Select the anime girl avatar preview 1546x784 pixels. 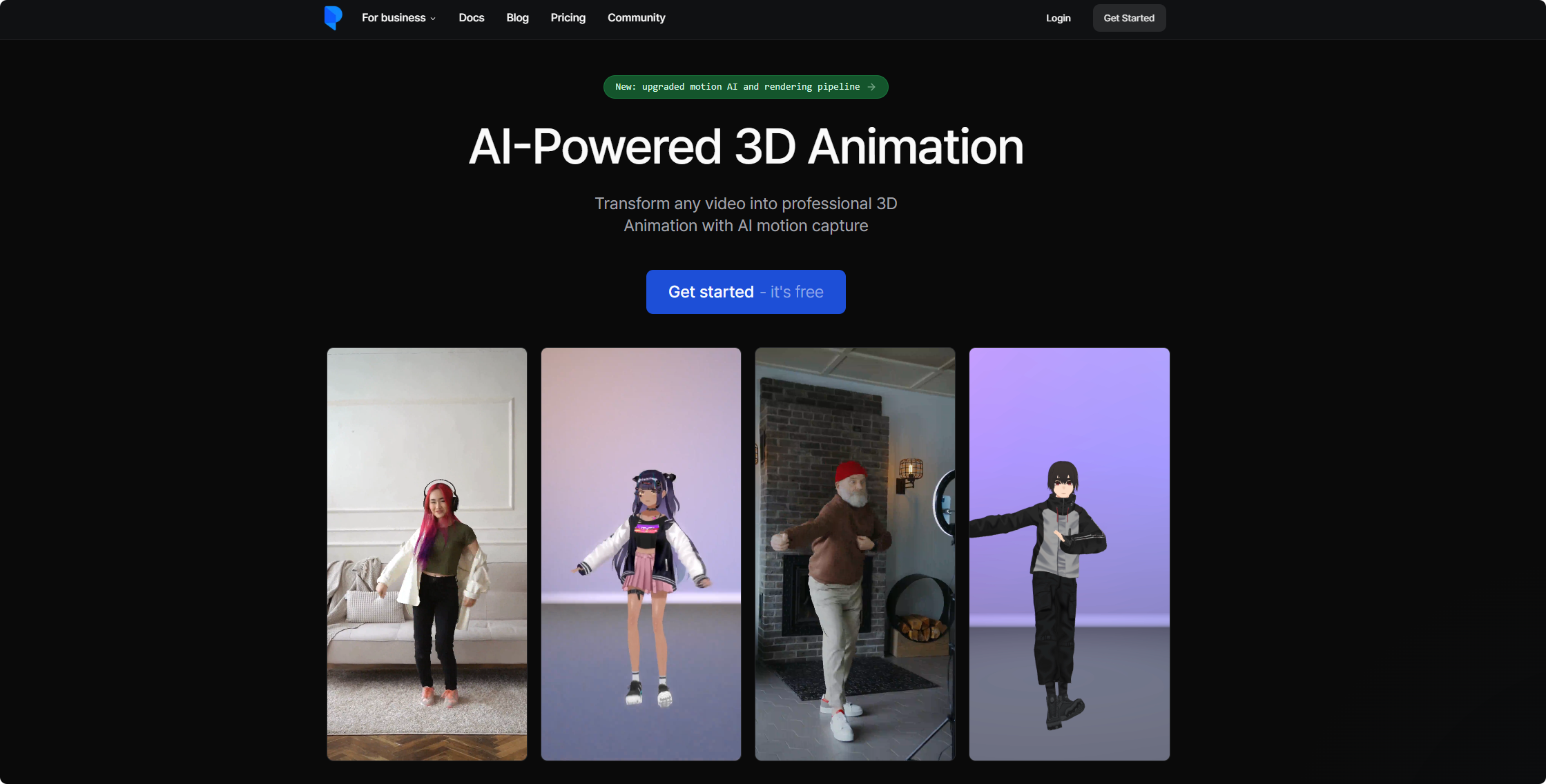point(641,553)
